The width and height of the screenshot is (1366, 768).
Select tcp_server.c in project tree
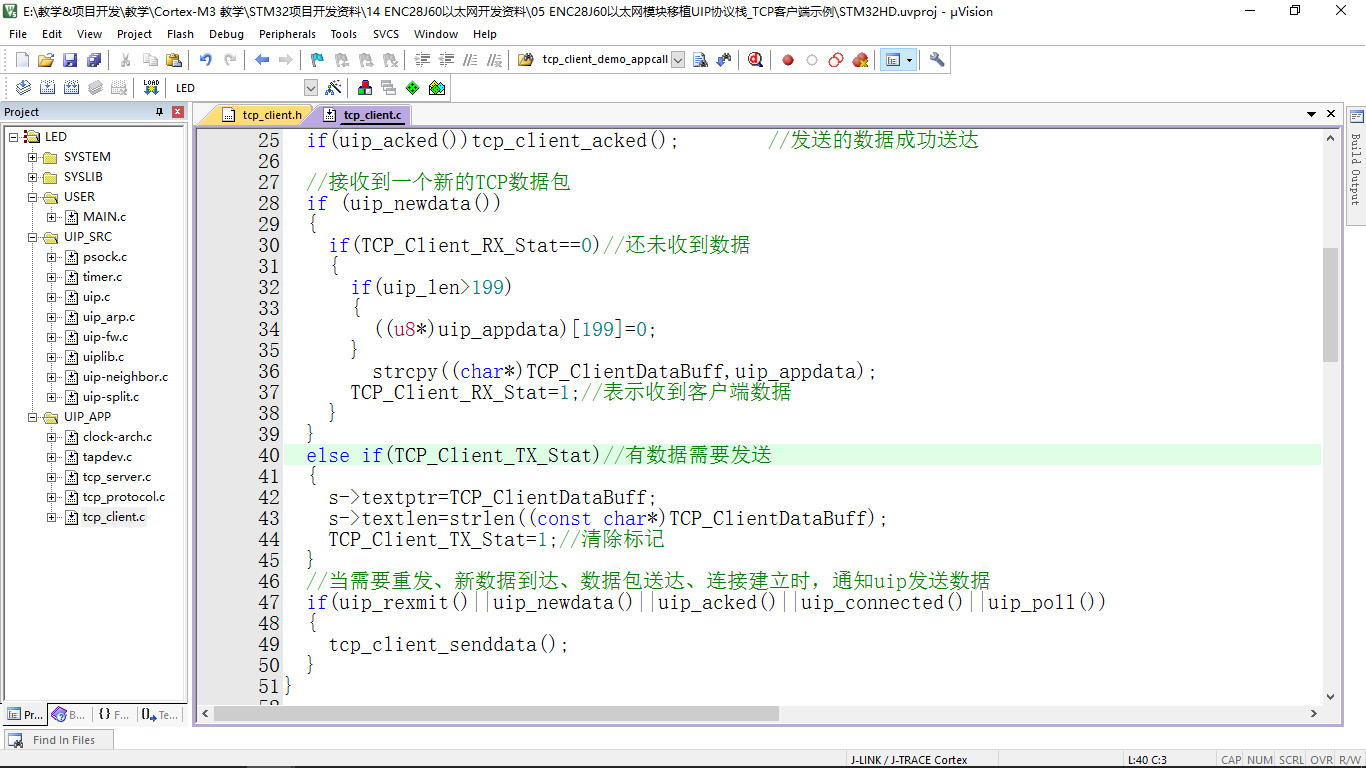(117, 477)
